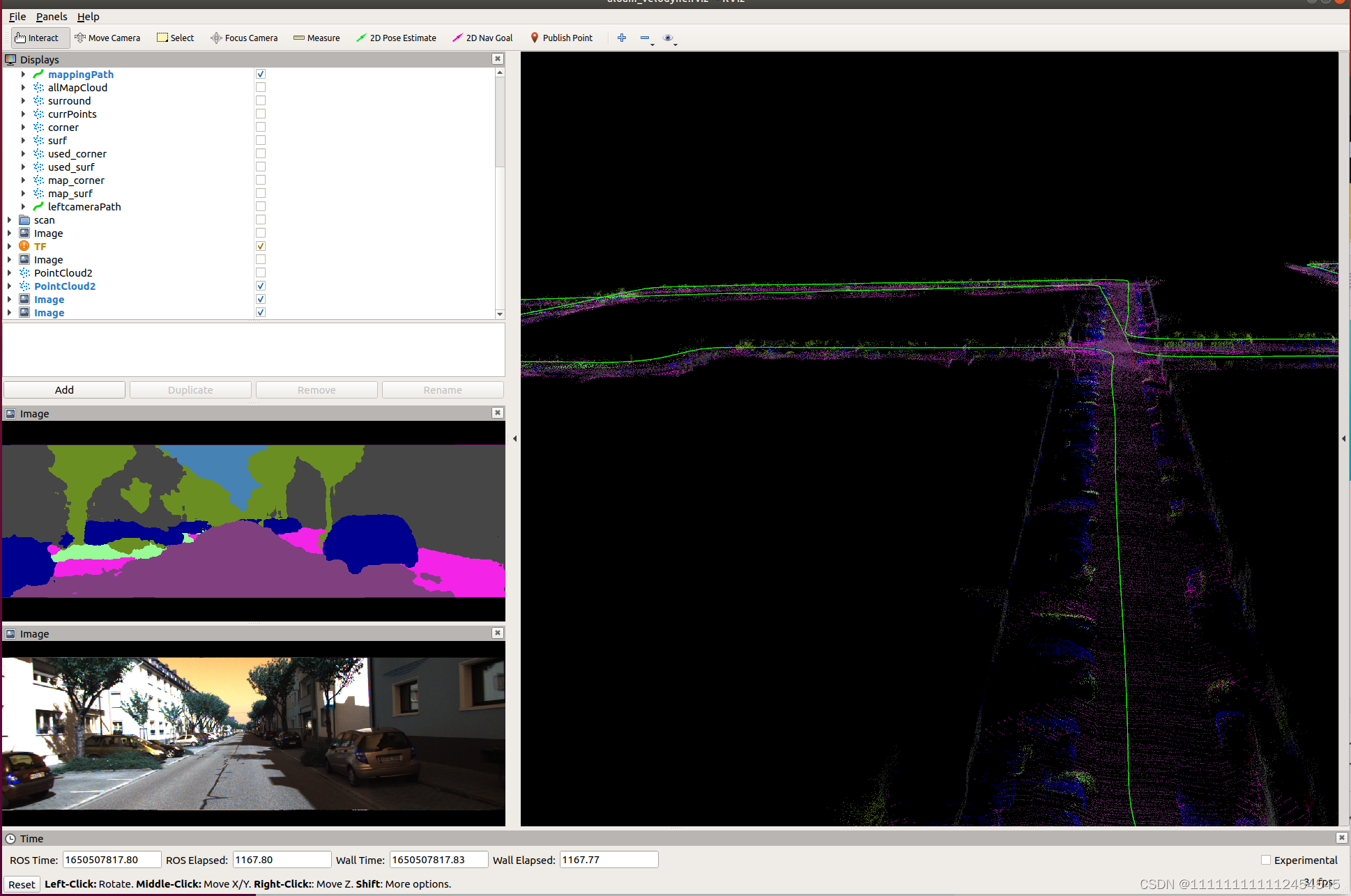Expand the scan folder item
The width and height of the screenshot is (1351, 896).
coord(10,220)
